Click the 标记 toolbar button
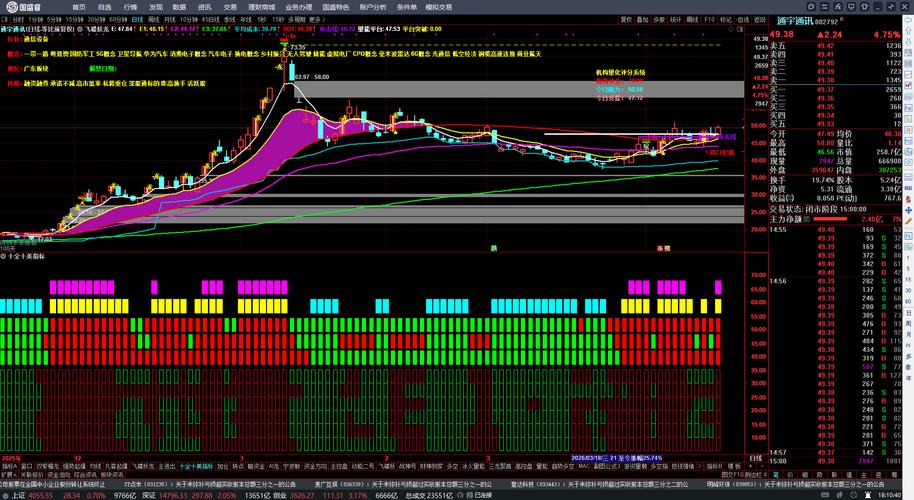 click(x=726, y=19)
